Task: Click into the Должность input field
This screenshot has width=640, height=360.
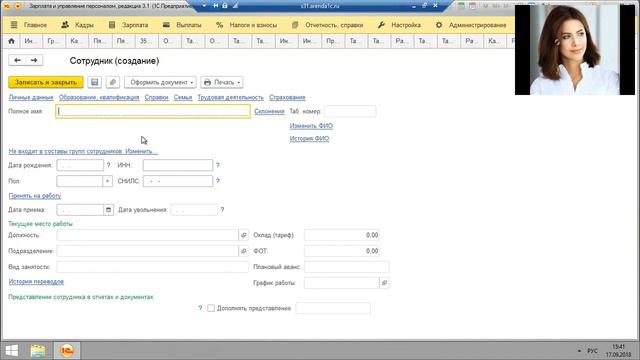Action: click(x=147, y=235)
